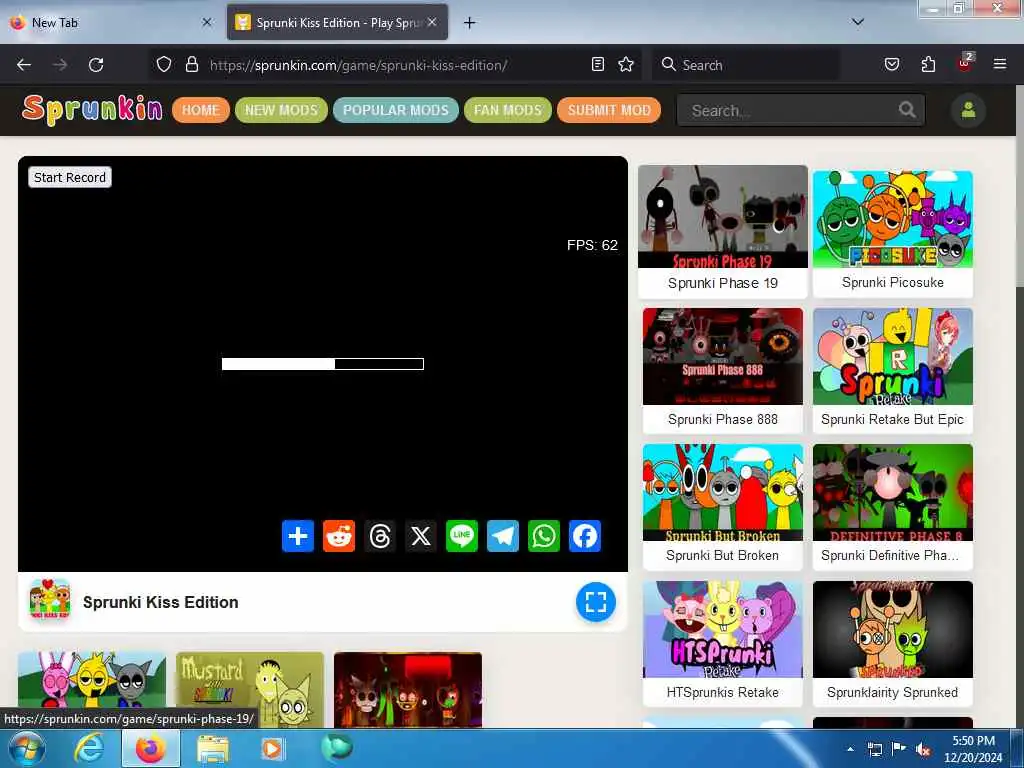
Task: Click the network tray icon
Action: click(874, 750)
